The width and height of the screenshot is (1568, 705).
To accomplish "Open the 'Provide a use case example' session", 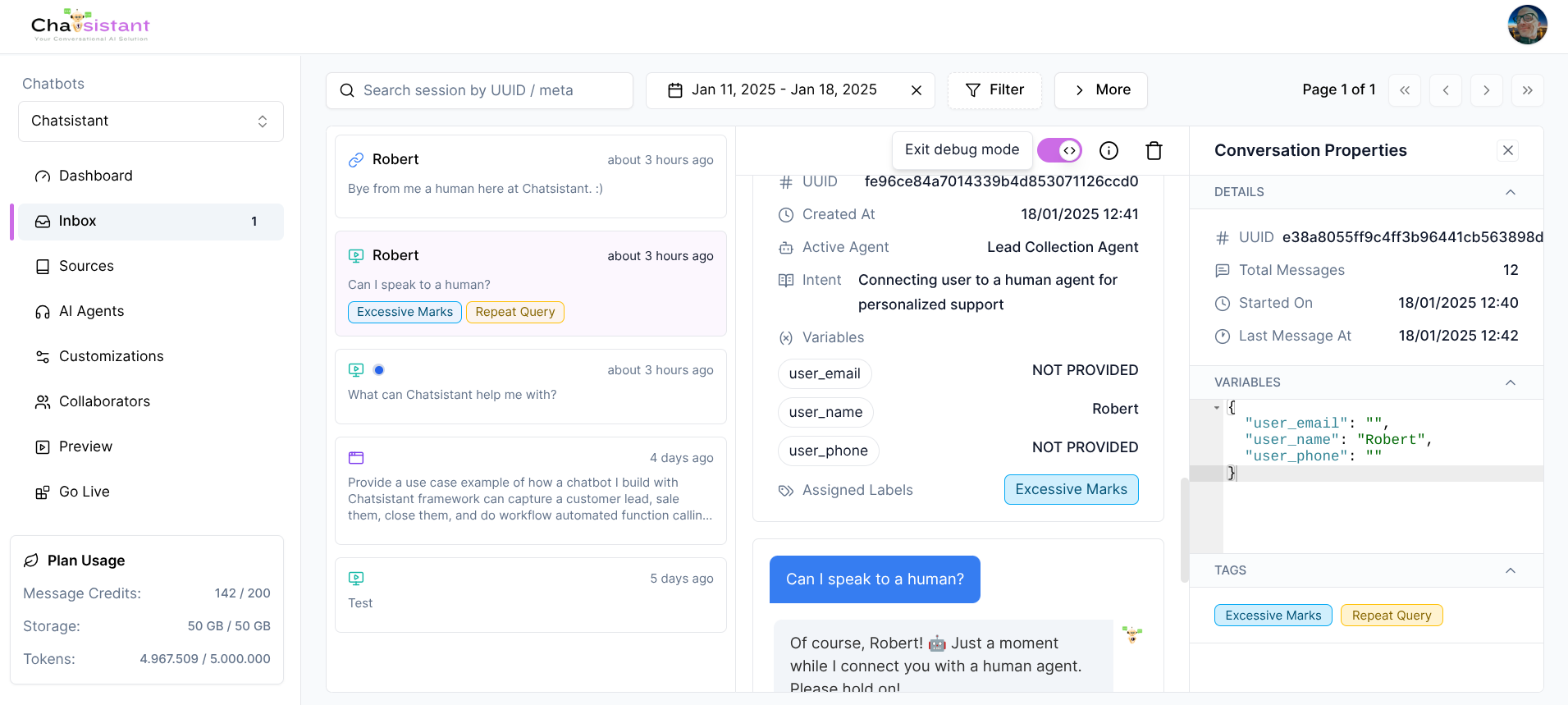I will point(531,491).
